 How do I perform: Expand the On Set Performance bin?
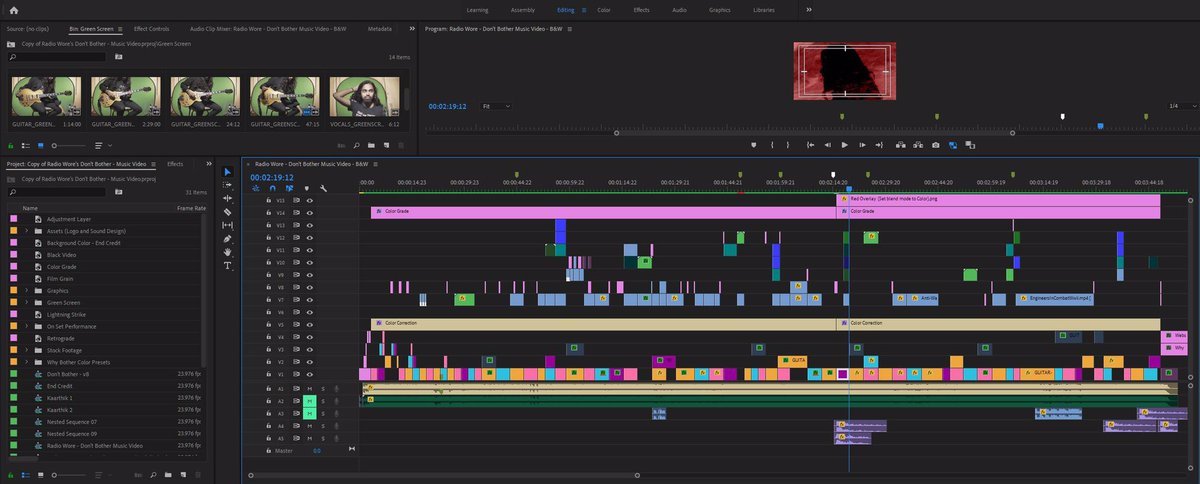(27, 326)
